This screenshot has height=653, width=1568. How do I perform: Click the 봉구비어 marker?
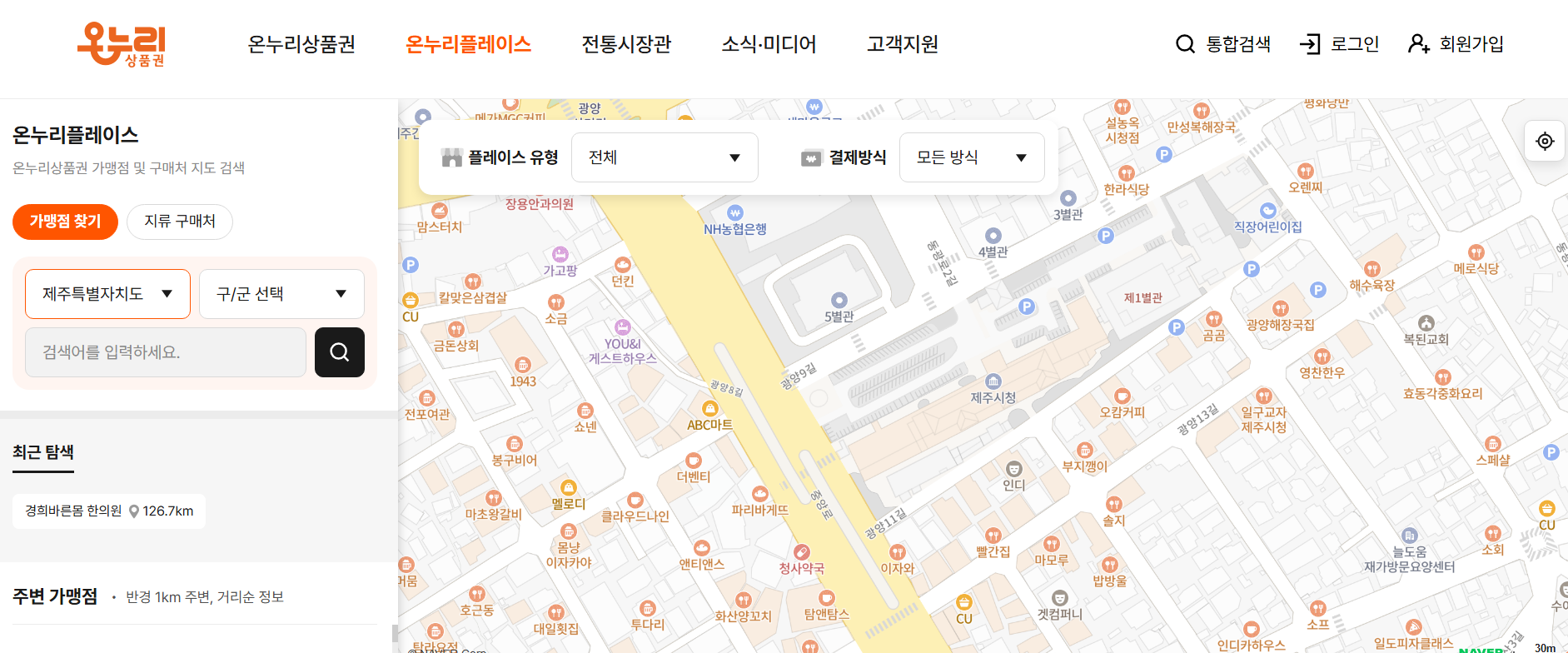coord(515,444)
